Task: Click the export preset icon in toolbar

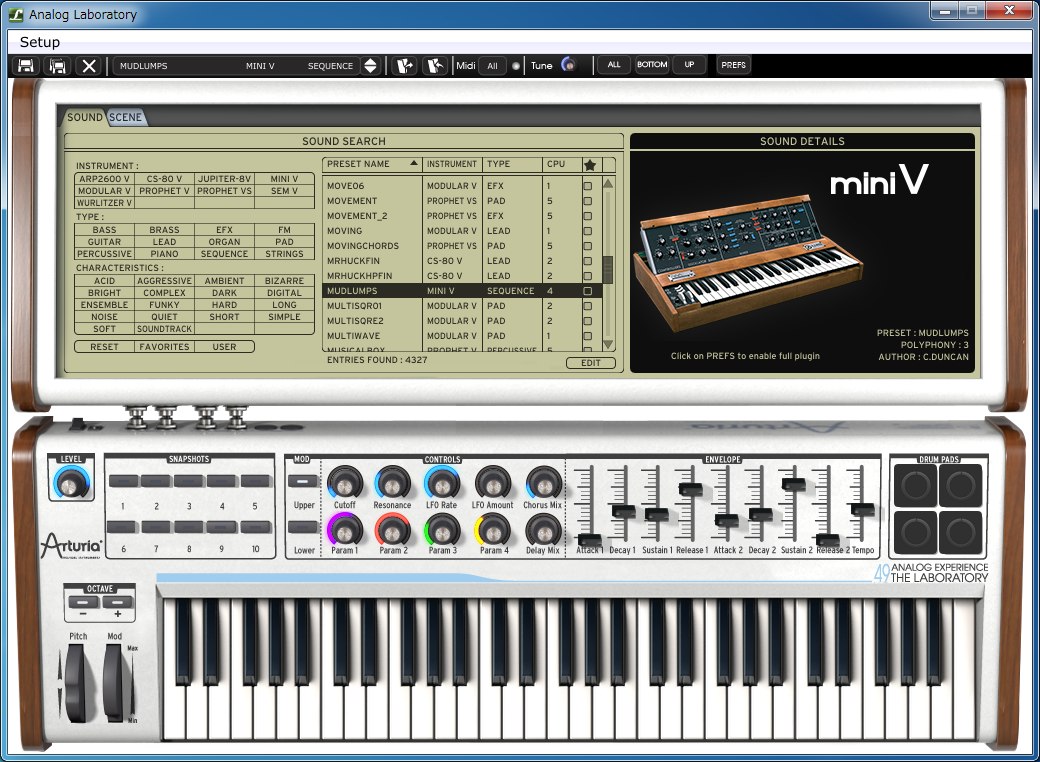Action: [x=434, y=66]
